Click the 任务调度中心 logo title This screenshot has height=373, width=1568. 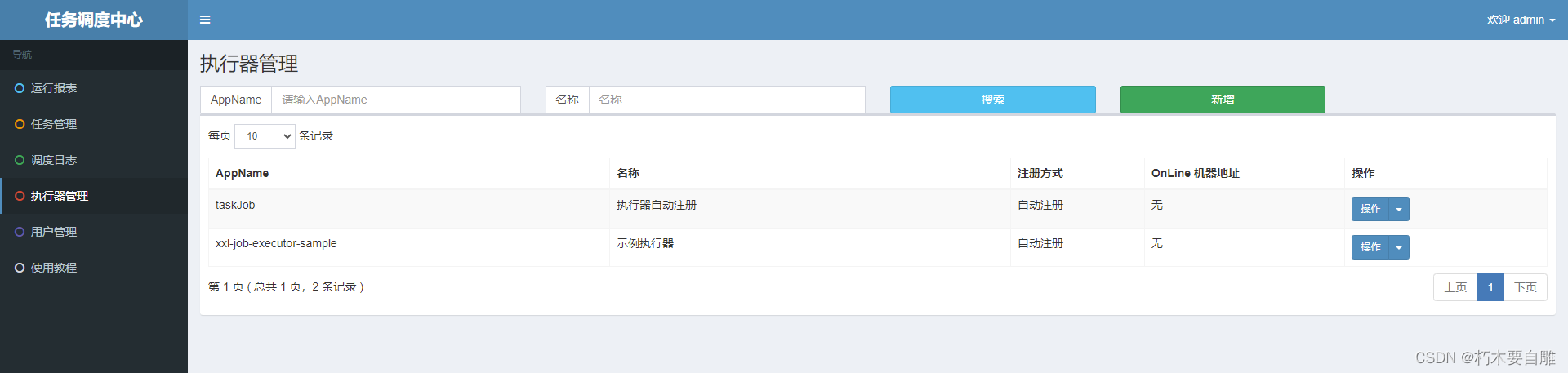[94, 20]
